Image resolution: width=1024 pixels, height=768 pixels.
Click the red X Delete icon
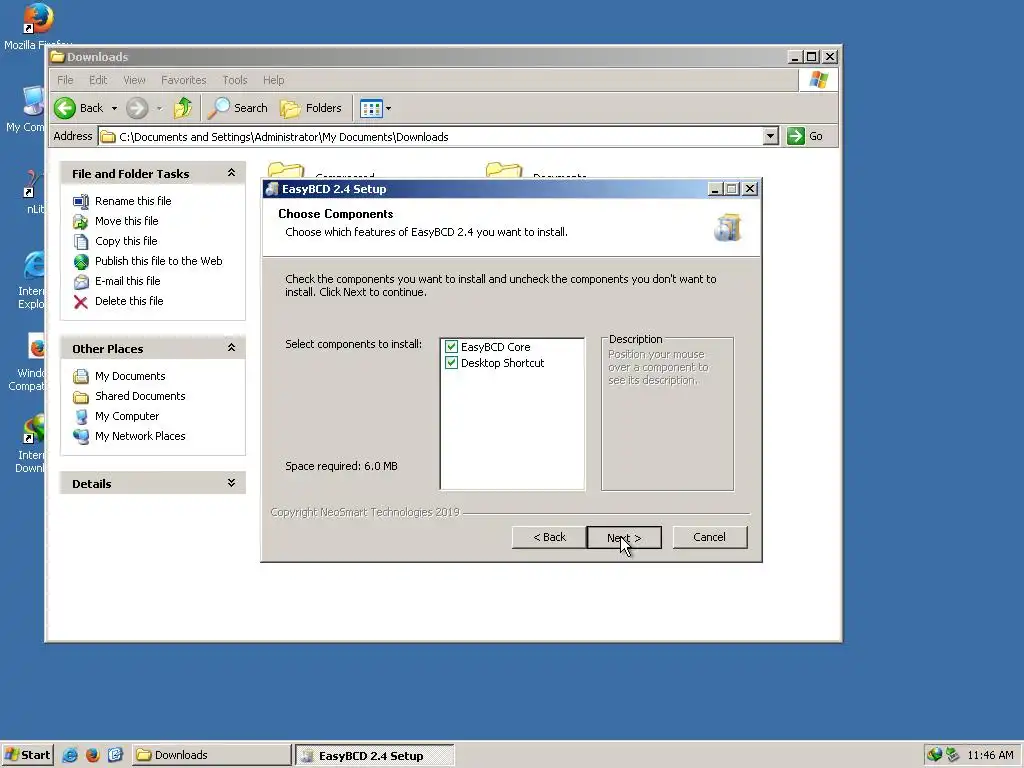pyautogui.click(x=81, y=302)
